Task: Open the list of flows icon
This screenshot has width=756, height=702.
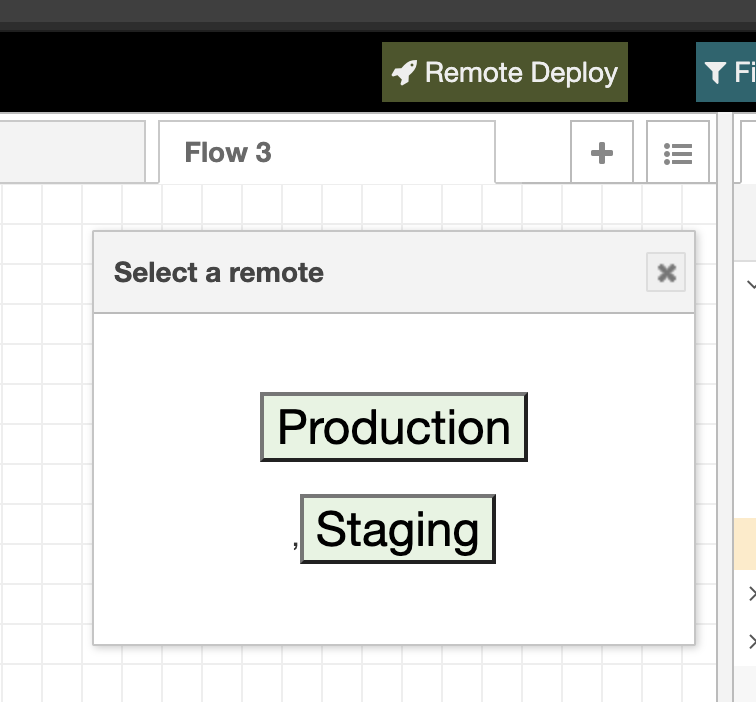Action: point(678,153)
